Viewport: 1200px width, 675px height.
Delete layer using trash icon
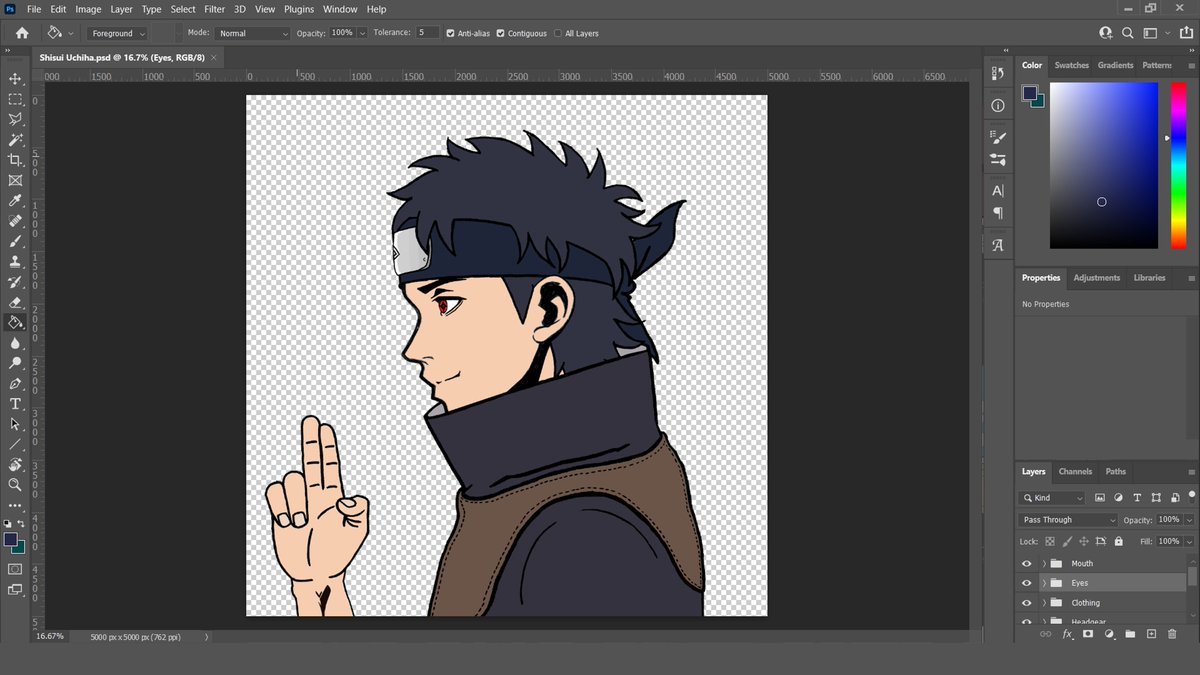1172,634
